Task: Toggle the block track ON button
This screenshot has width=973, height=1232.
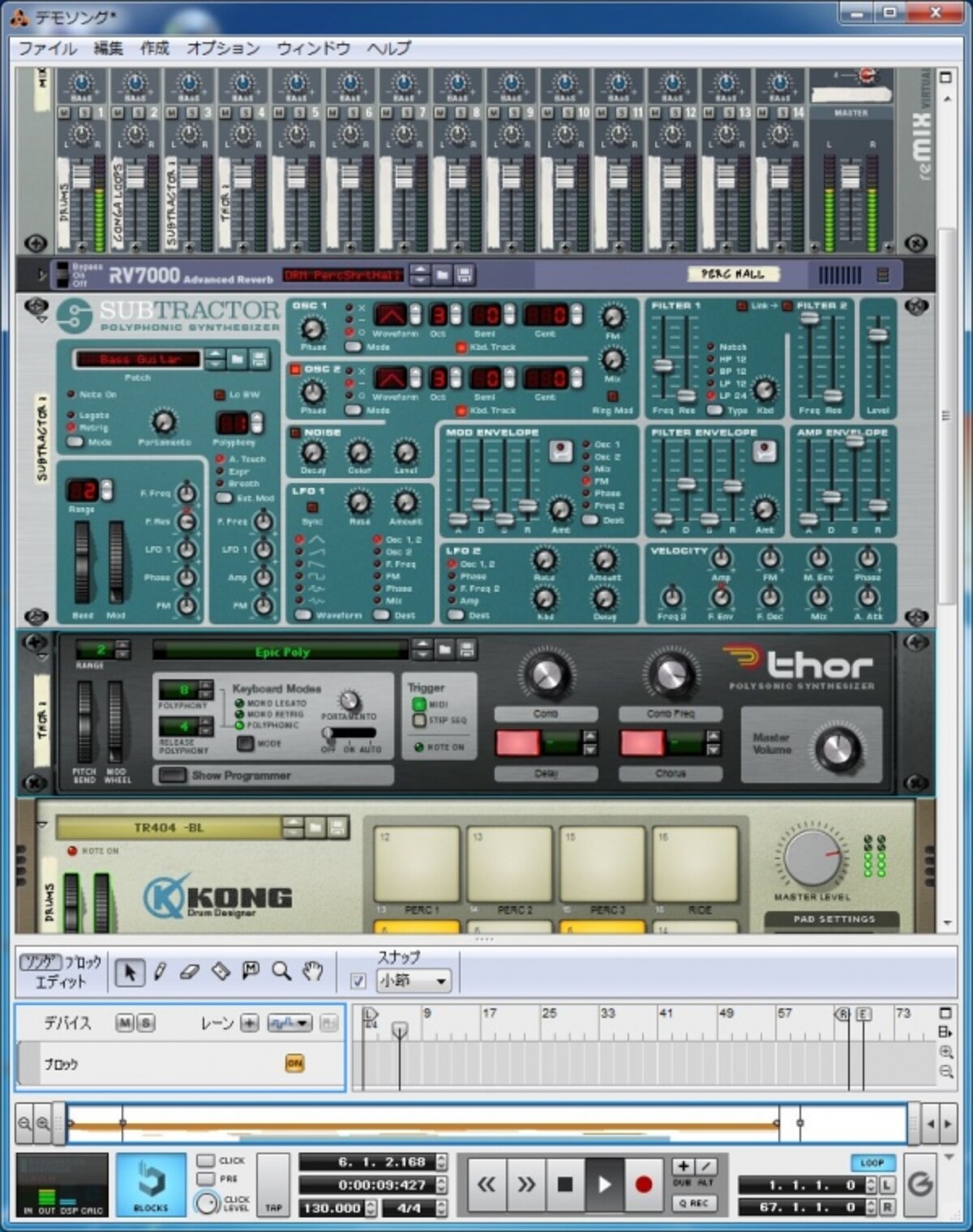Action: tap(294, 1063)
